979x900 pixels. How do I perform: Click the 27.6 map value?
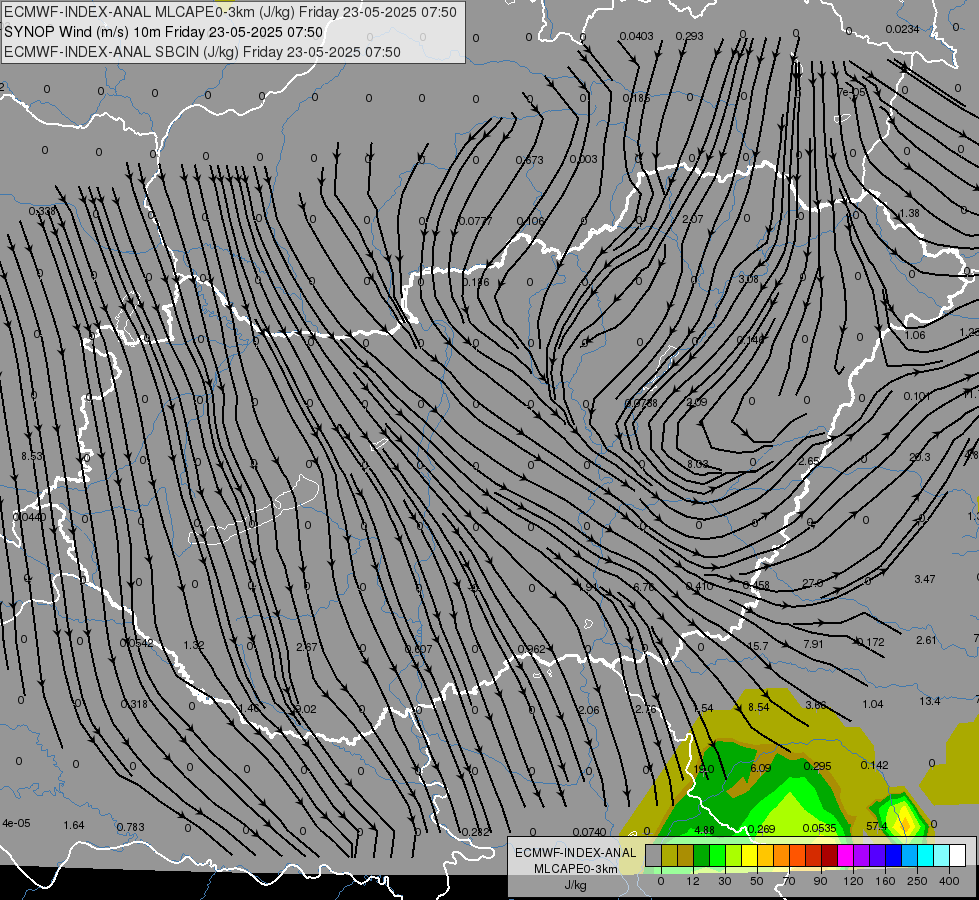pos(812,583)
